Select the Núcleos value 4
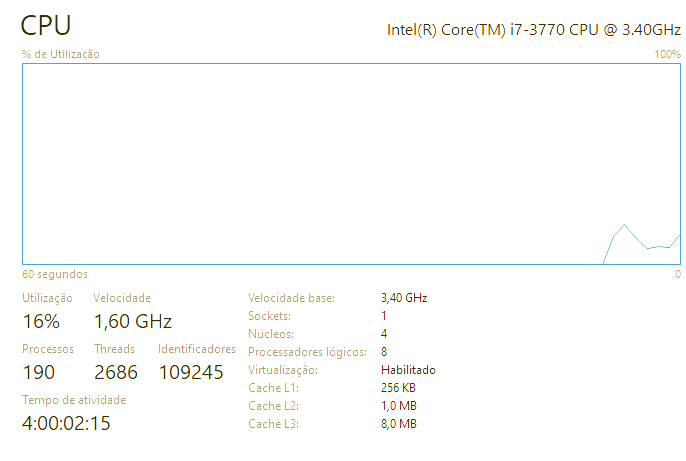Screen dimensions: 686x461 [x=384, y=334]
